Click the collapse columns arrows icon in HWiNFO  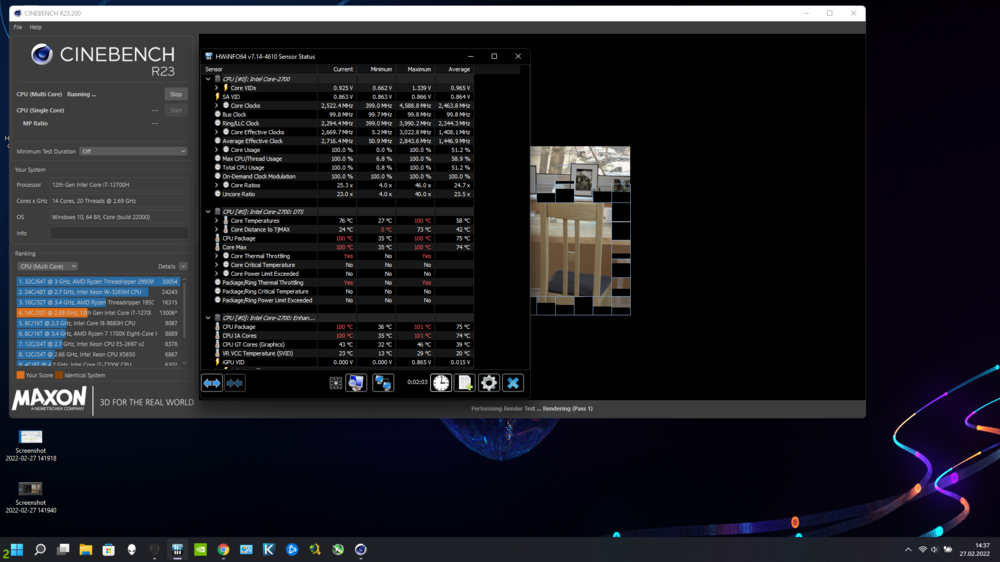(235, 383)
